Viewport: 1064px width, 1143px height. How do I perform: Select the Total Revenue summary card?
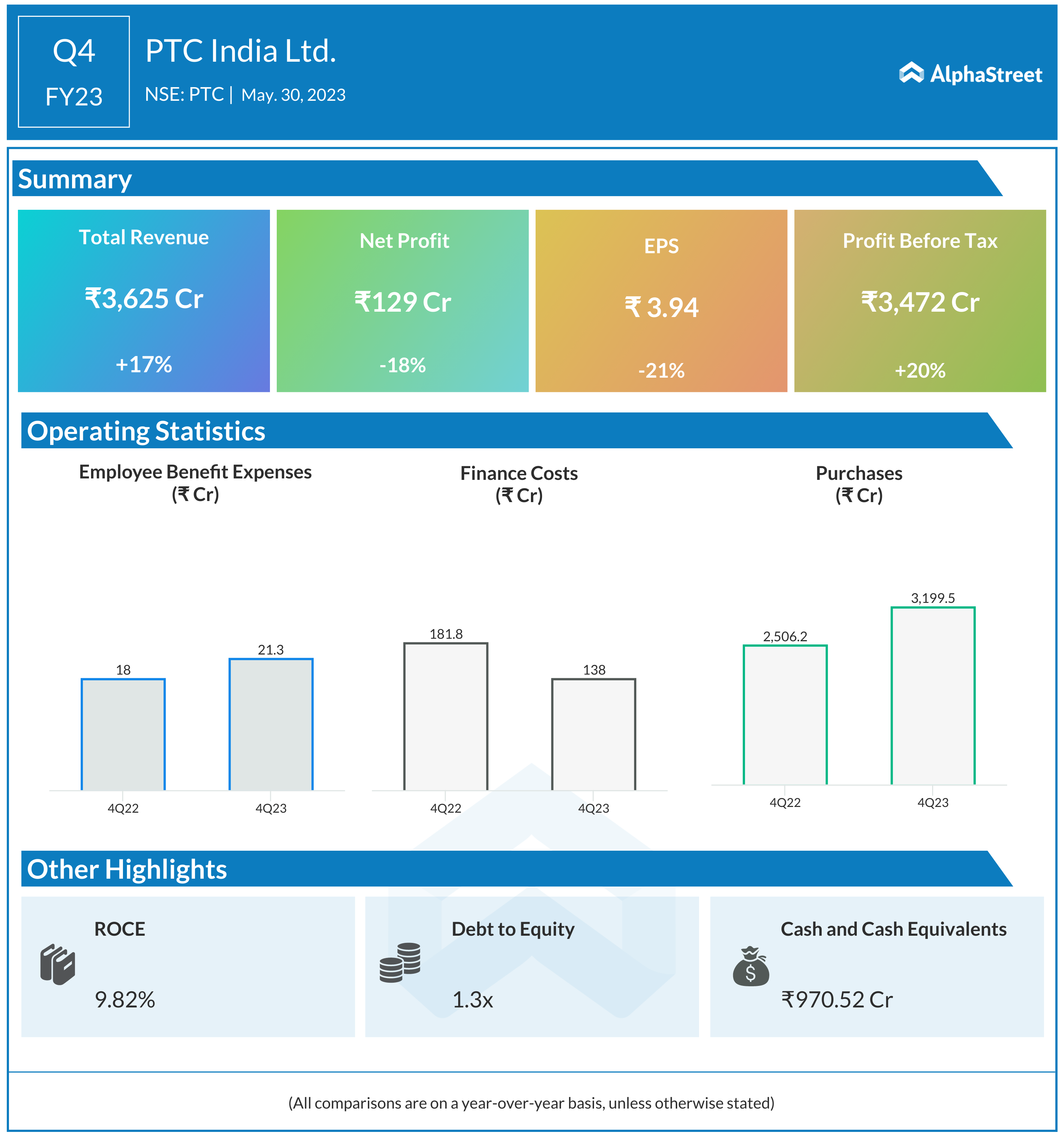coord(144,301)
